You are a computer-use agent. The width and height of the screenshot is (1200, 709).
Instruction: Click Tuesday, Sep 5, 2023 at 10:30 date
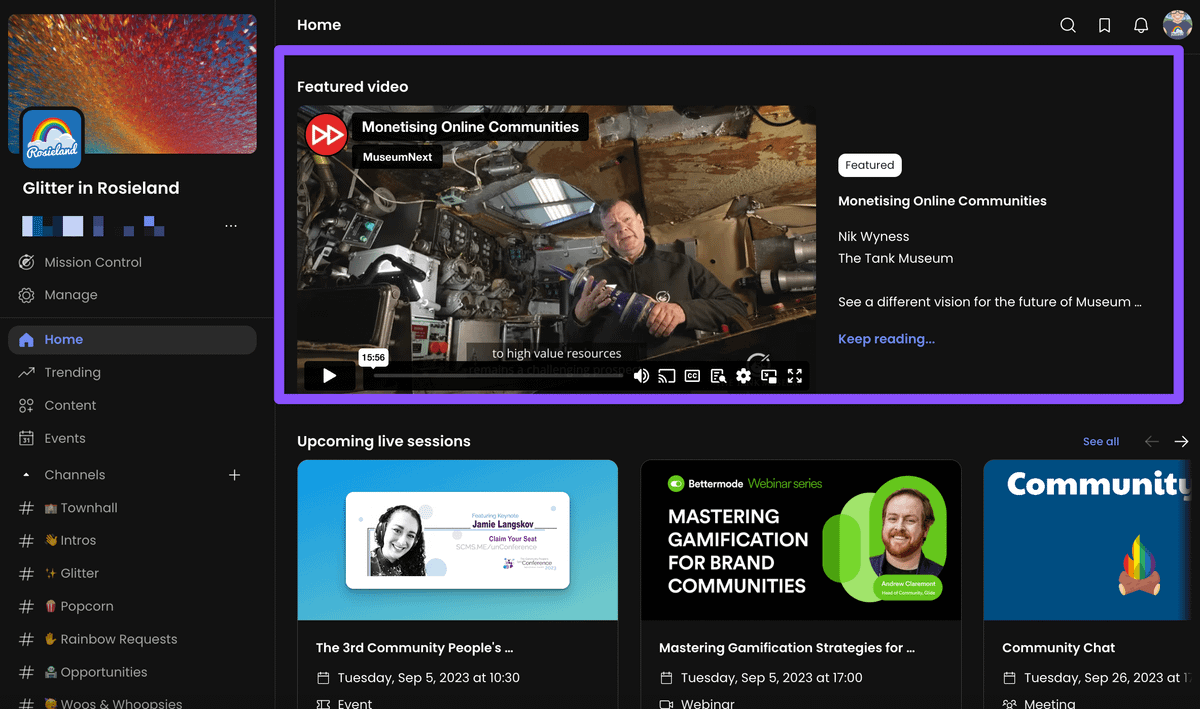[429, 678]
